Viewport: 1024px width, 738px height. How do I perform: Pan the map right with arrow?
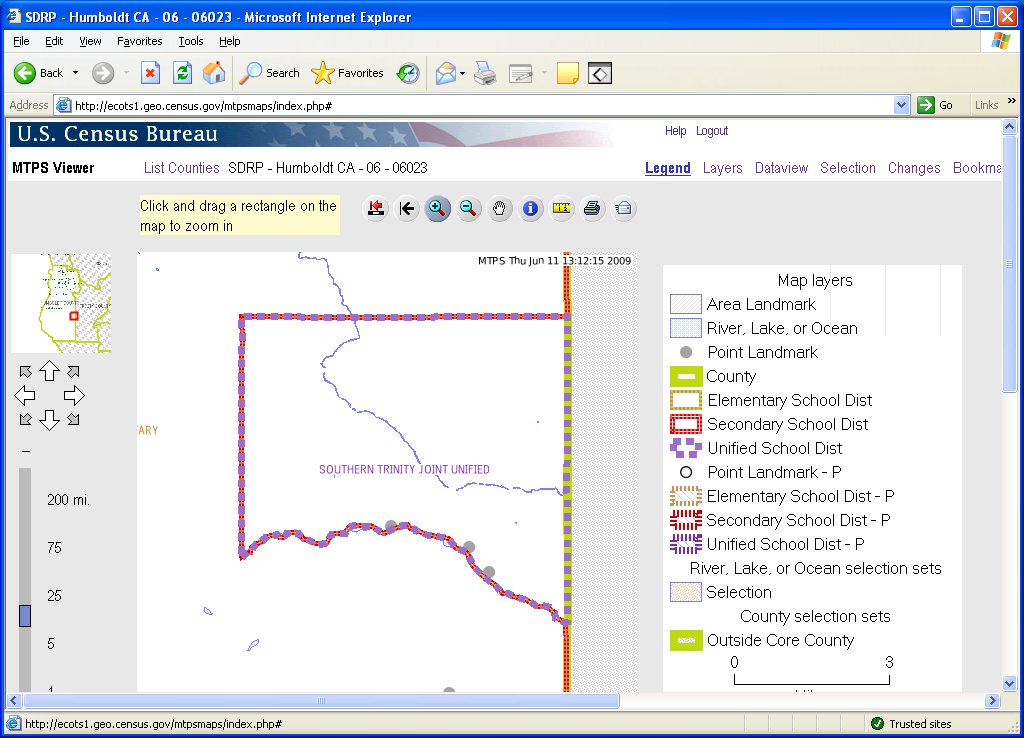pos(74,395)
